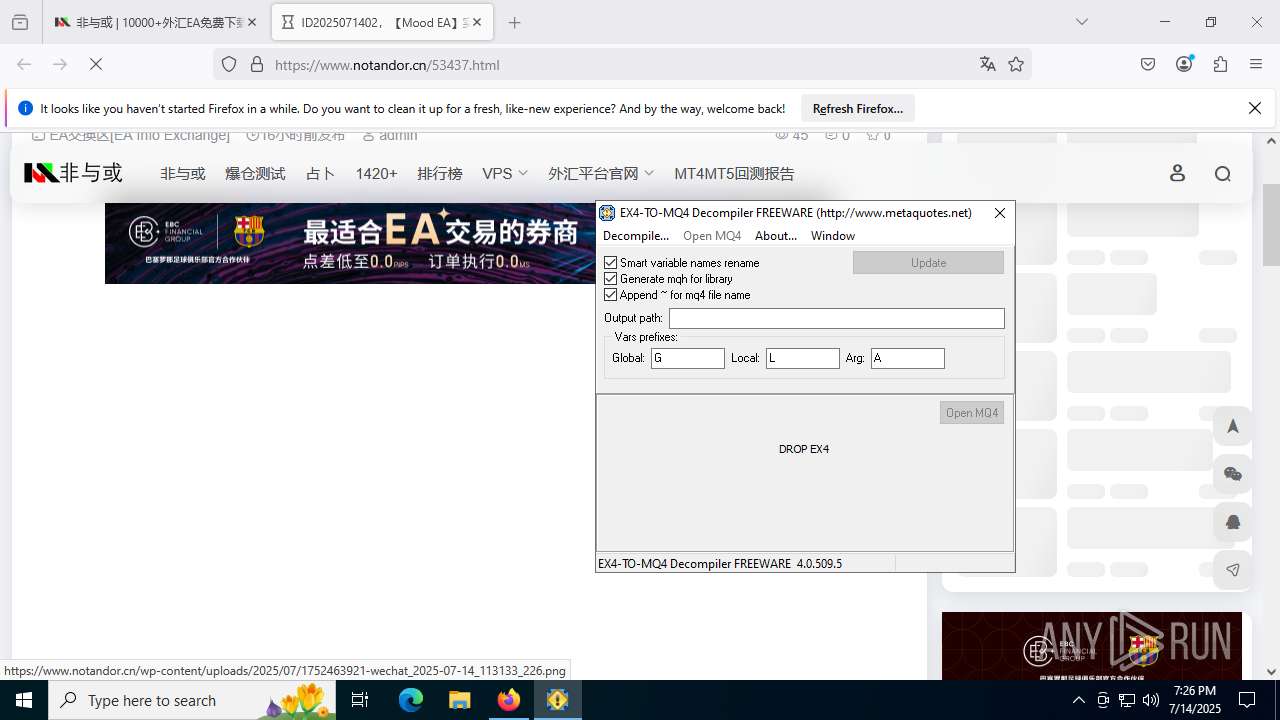The height and width of the screenshot is (720, 1280).
Task: Click the decompiler title bar app icon
Action: coord(607,213)
